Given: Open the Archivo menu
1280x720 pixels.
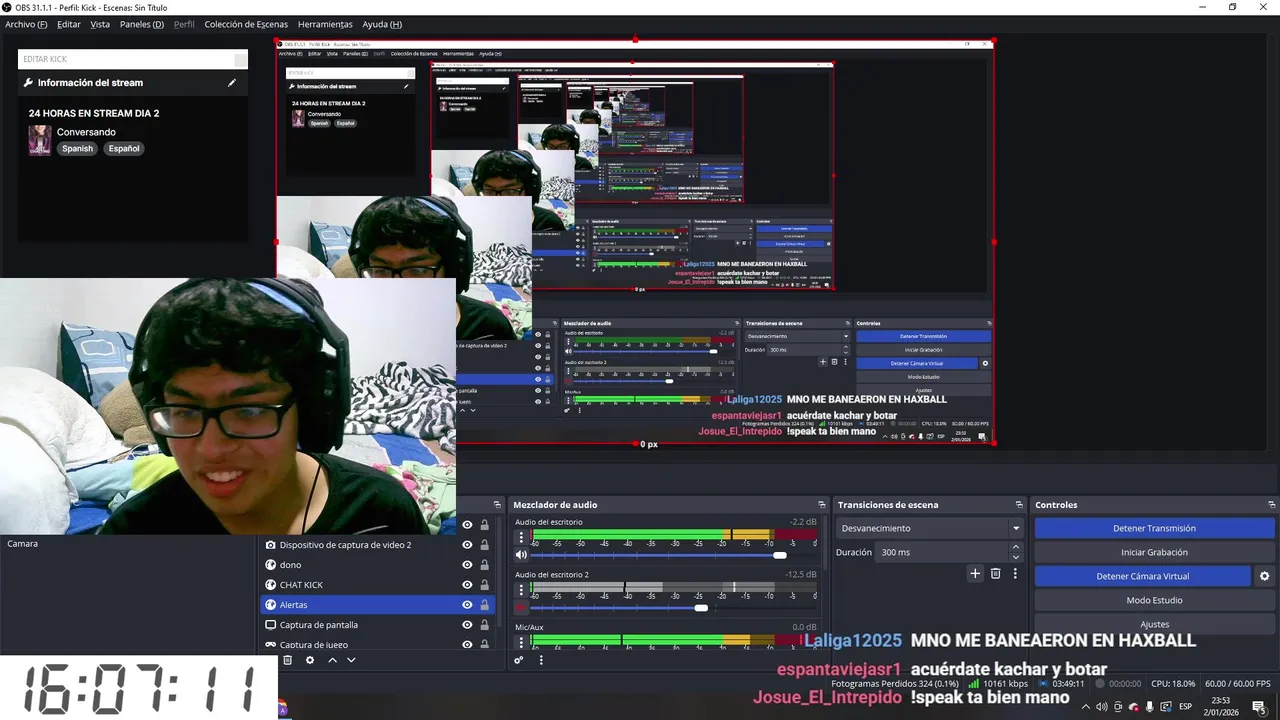Looking at the screenshot, I should 26,24.
